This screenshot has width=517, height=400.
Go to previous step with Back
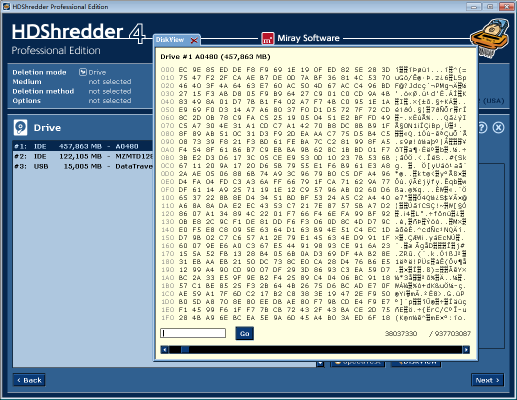tap(29, 380)
